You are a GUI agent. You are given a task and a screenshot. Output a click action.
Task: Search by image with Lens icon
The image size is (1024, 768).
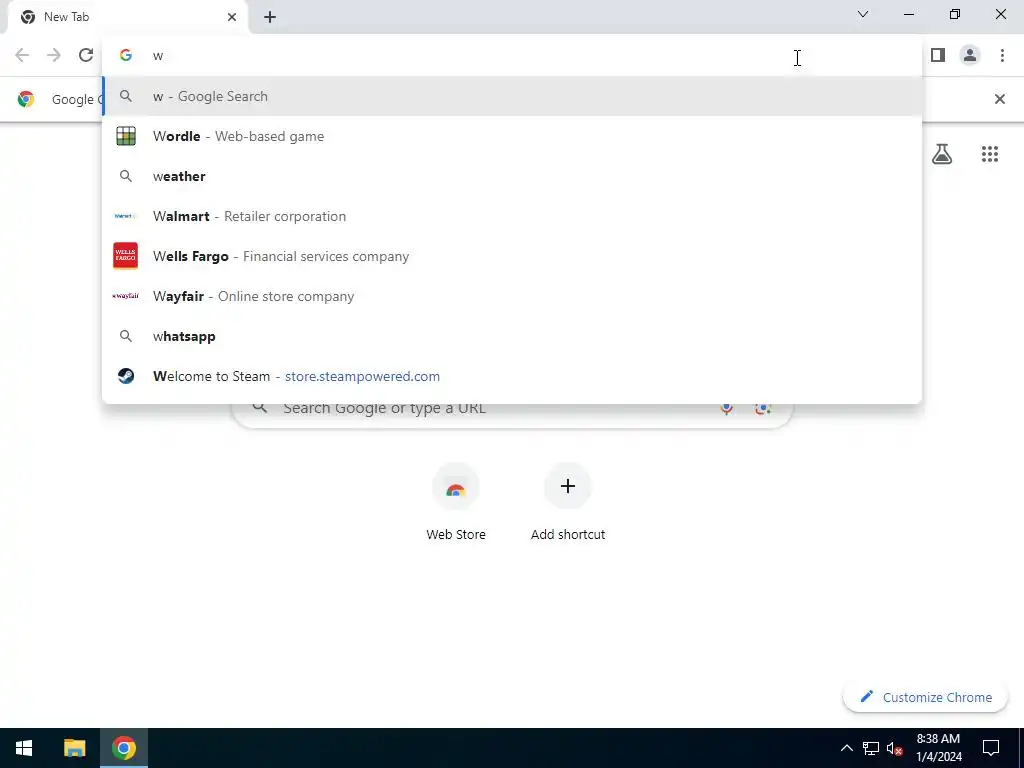click(762, 409)
